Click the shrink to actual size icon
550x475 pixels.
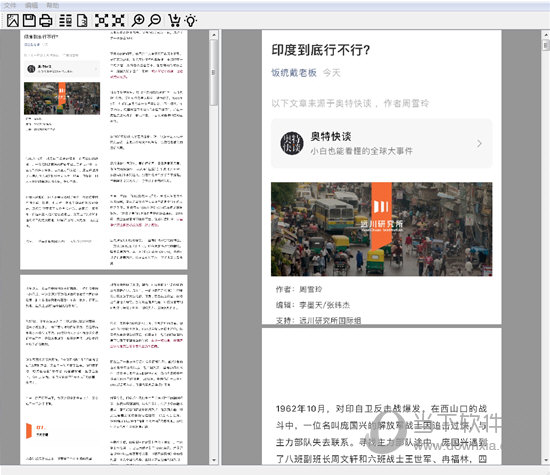[x=118, y=21]
